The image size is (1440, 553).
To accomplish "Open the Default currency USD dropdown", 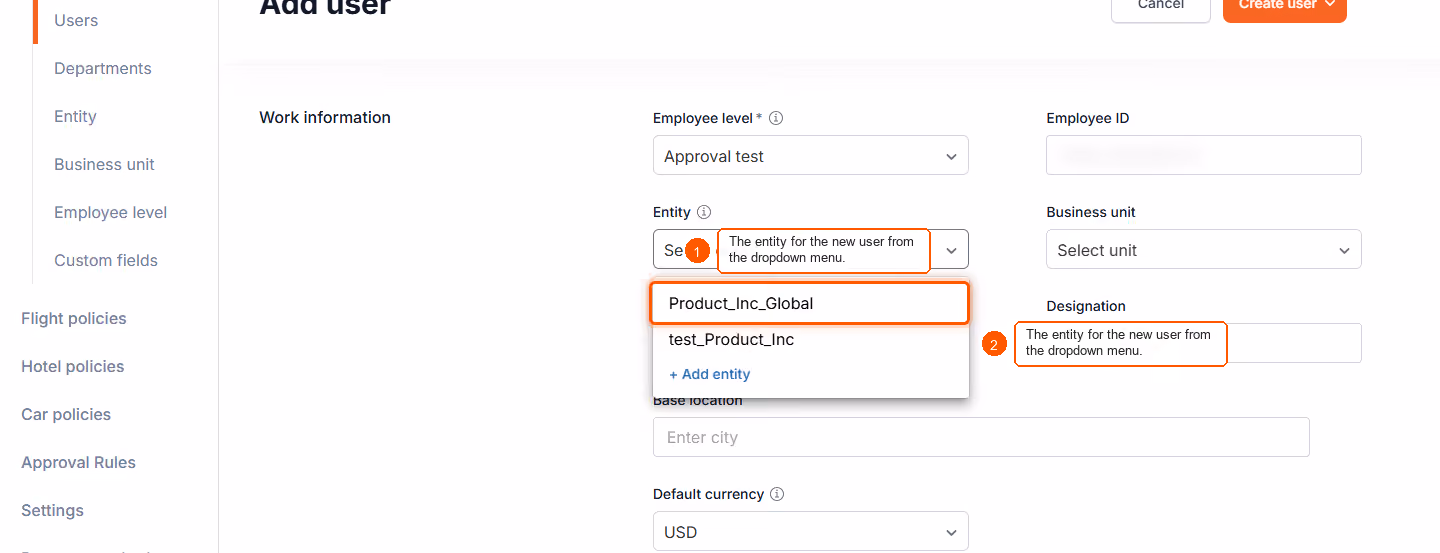I will point(811,531).
